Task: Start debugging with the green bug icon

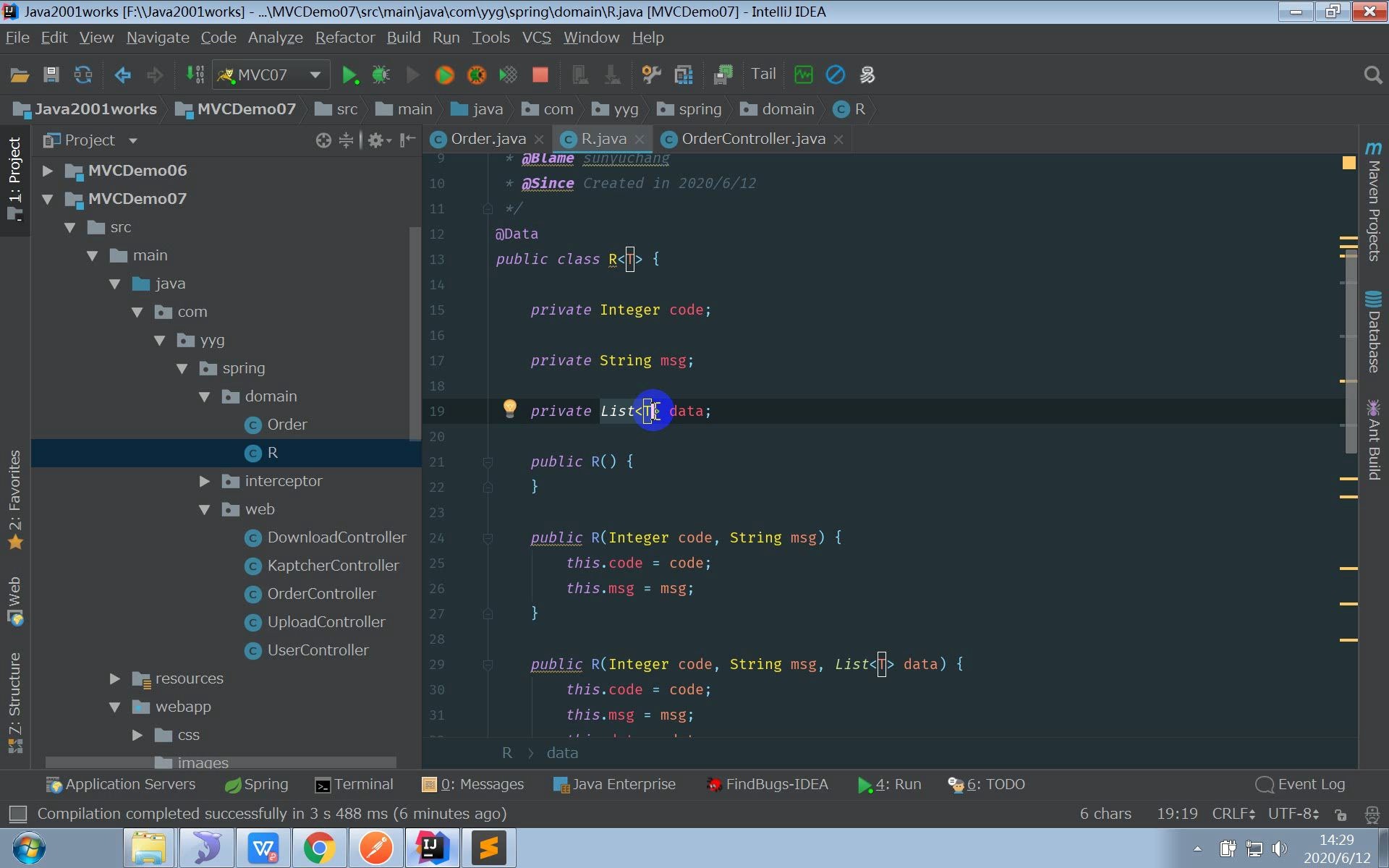Action: click(381, 75)
